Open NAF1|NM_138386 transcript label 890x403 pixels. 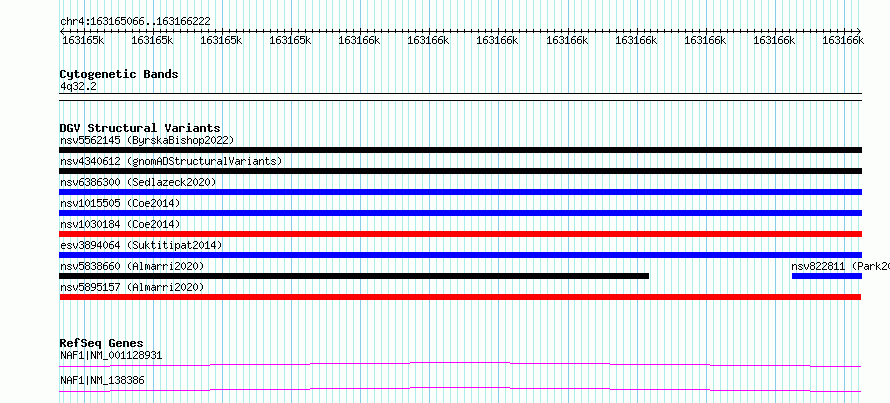pos(102,380)
